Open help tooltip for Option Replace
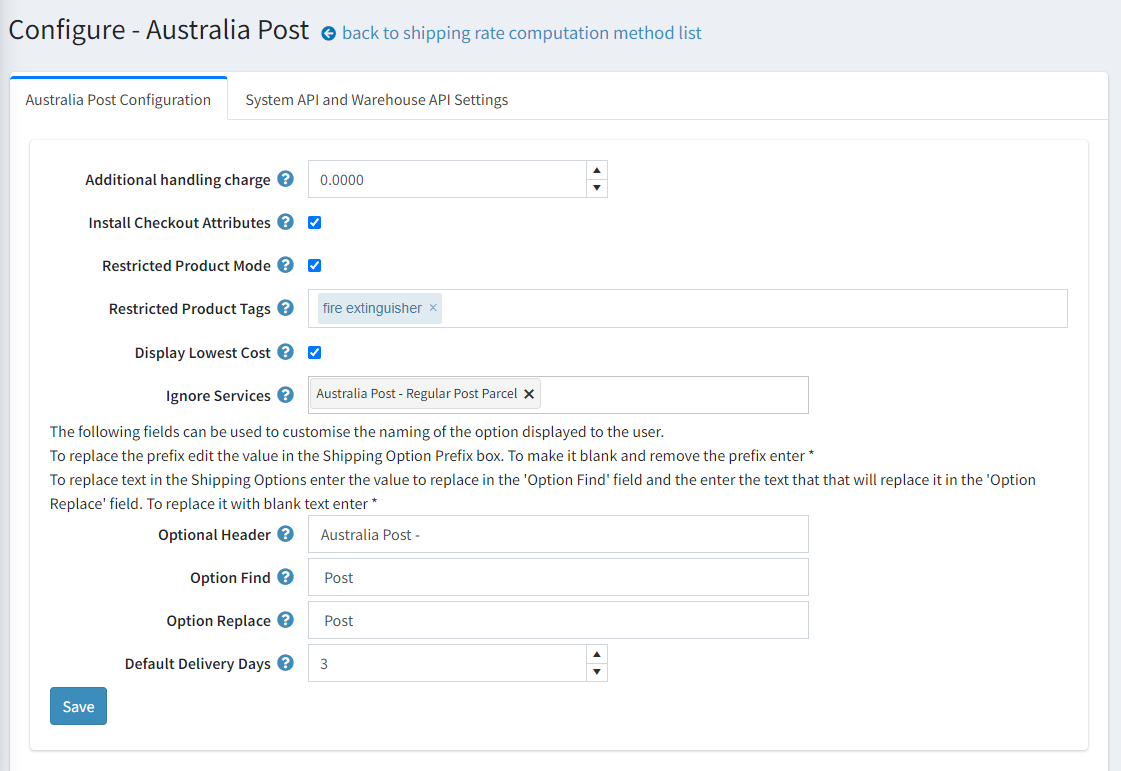Image resolution: width=1121 pixels, height=771 pixels. 285,619
